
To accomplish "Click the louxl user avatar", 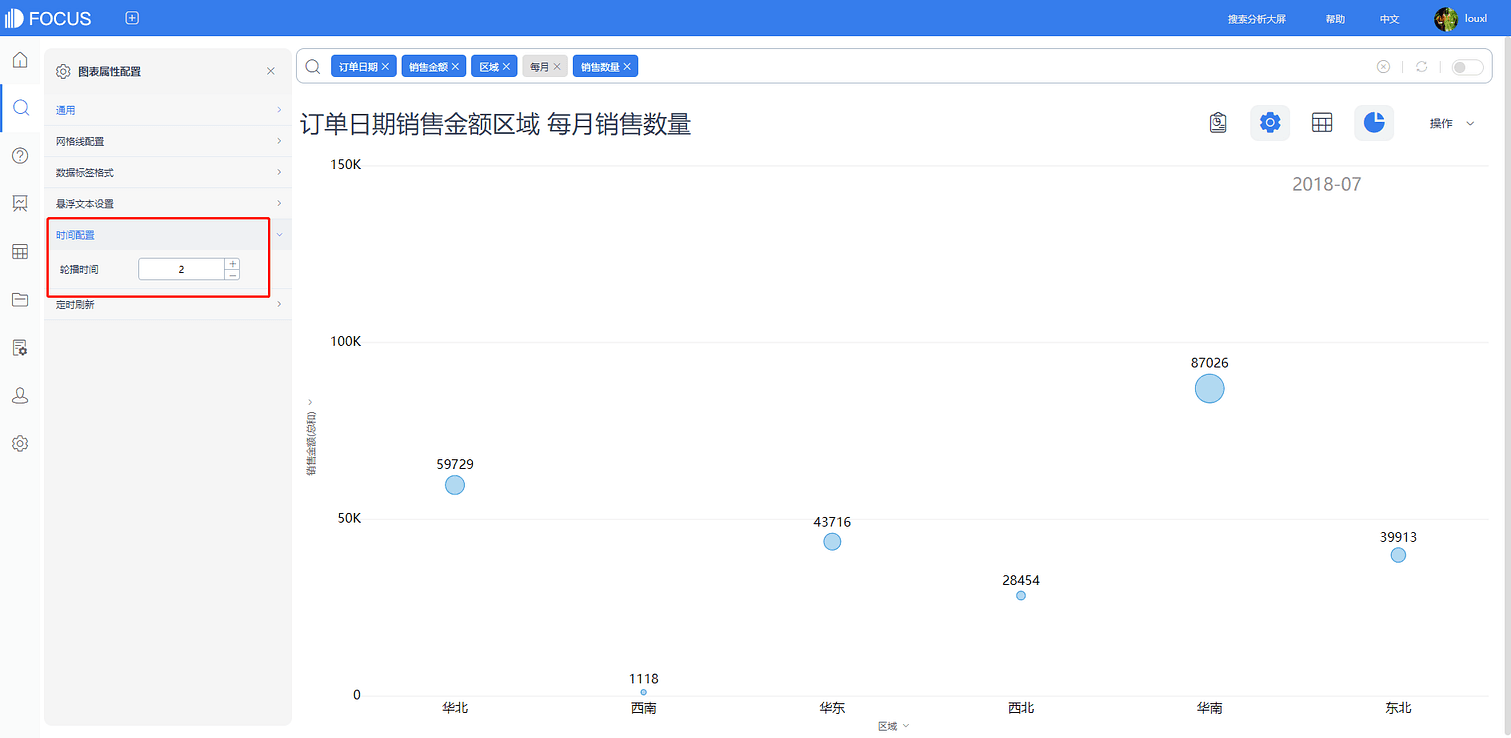I will [x=1445, y=19].
